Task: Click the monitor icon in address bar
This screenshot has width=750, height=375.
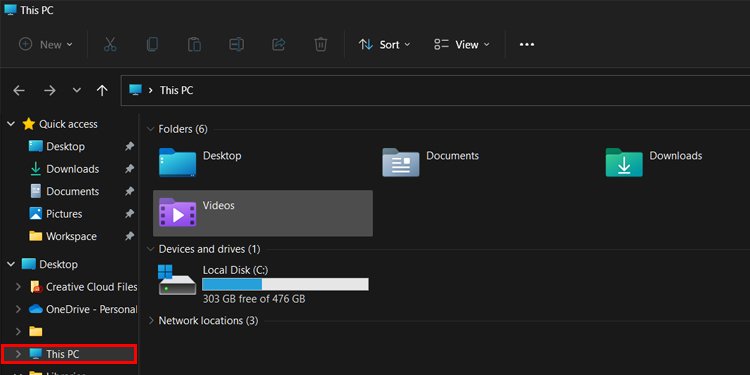Action: pos(136,90)
